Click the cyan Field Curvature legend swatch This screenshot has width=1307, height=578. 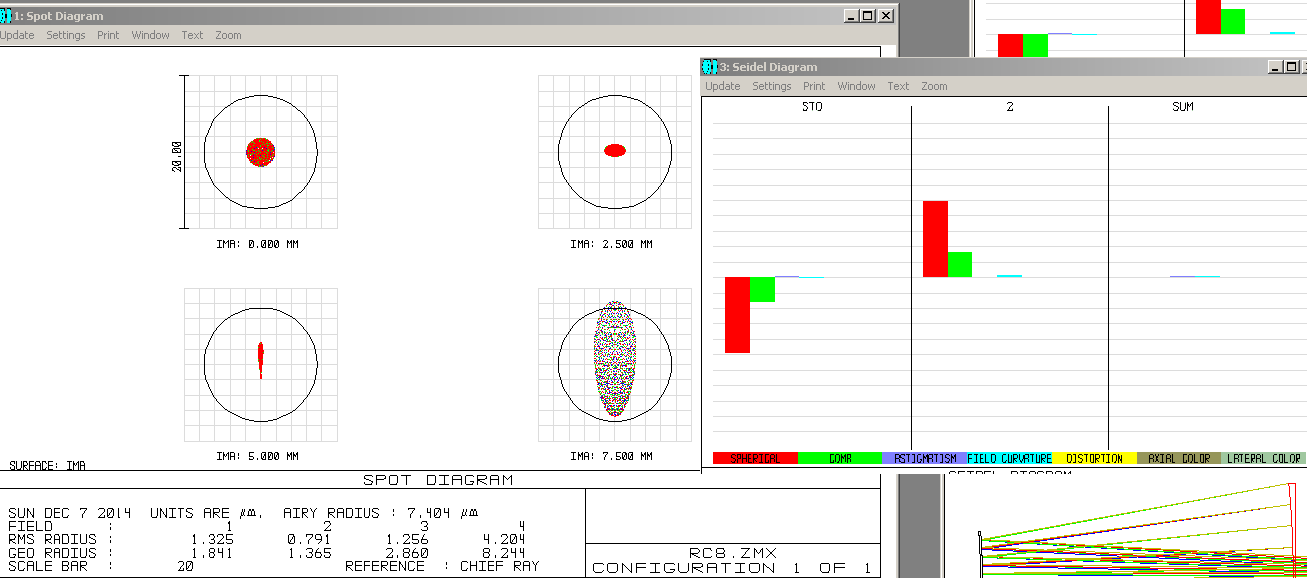(x=1009, y=458)
